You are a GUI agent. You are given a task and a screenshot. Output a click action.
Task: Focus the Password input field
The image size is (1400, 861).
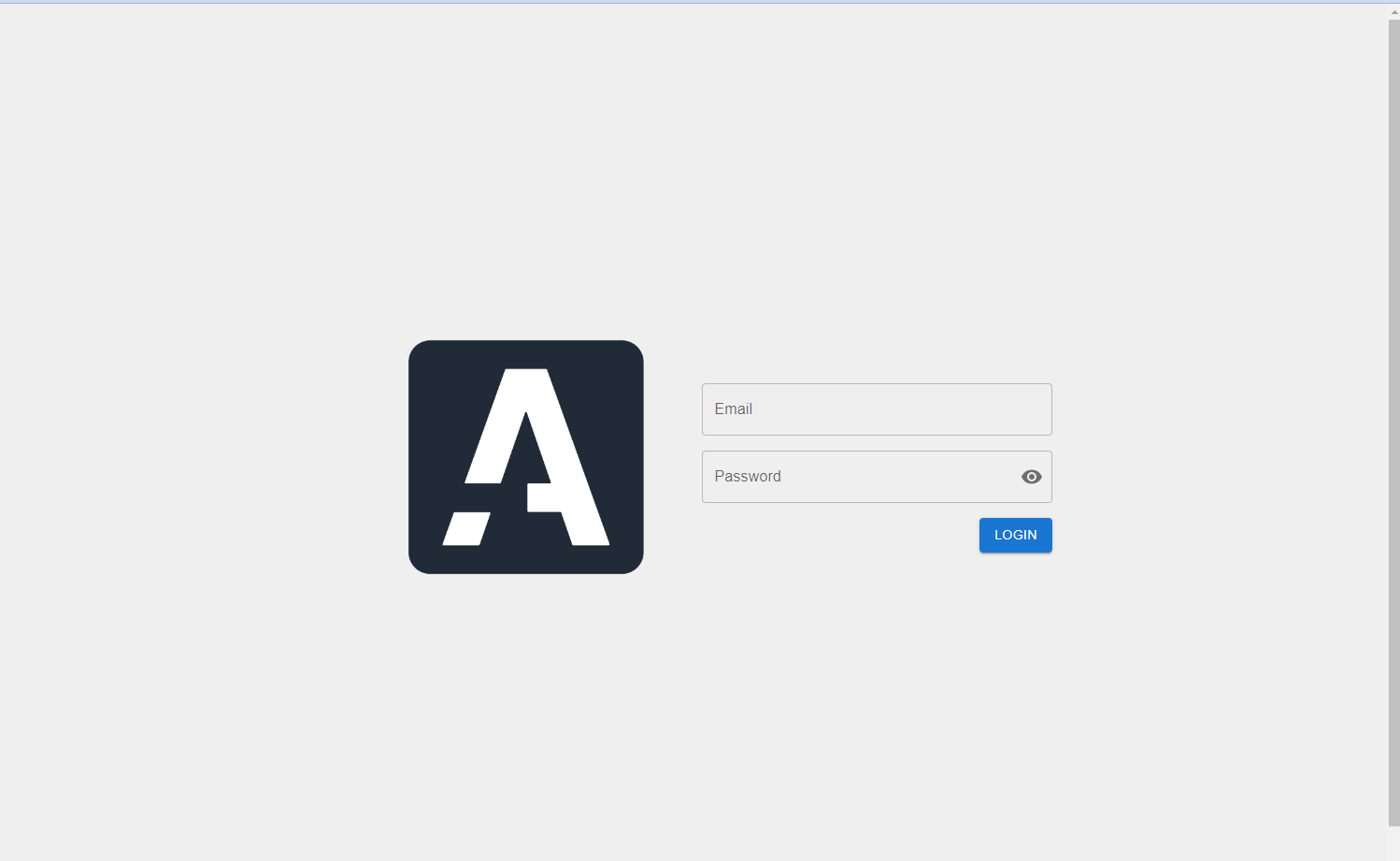coord(877,477)
